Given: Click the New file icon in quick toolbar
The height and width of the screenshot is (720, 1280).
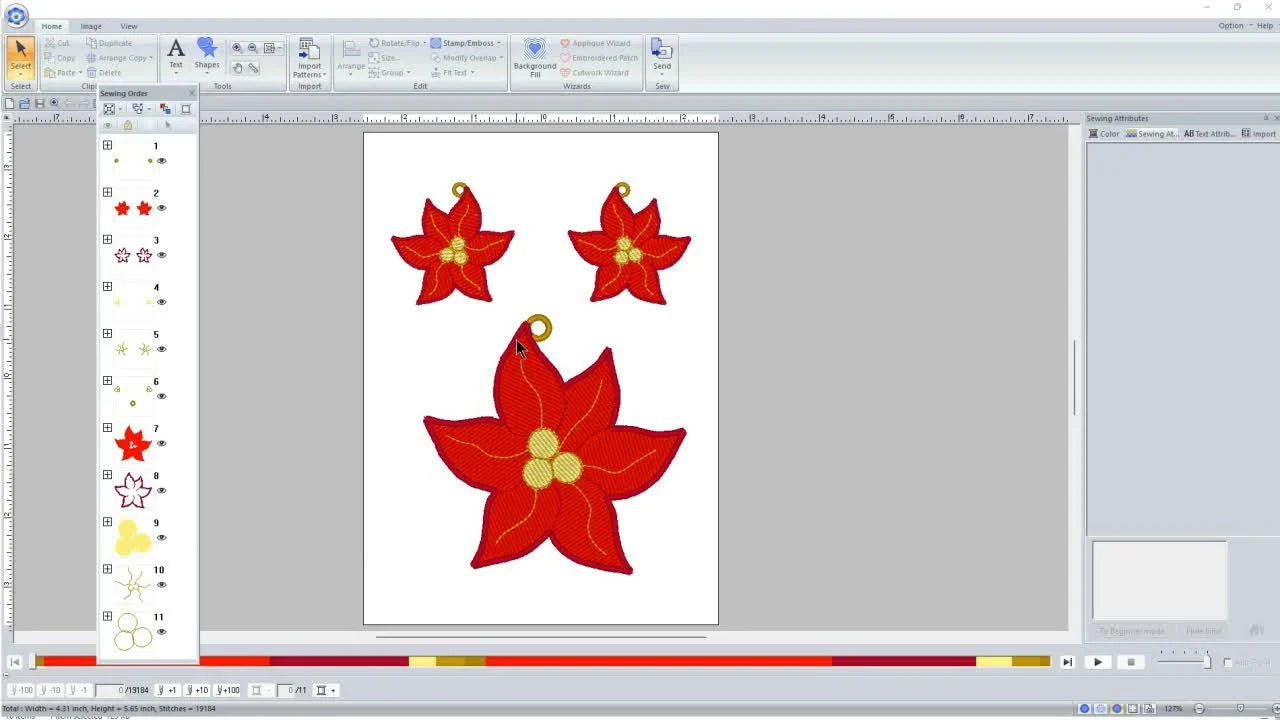Looking at the screenshot, I should tap(10, 103).
